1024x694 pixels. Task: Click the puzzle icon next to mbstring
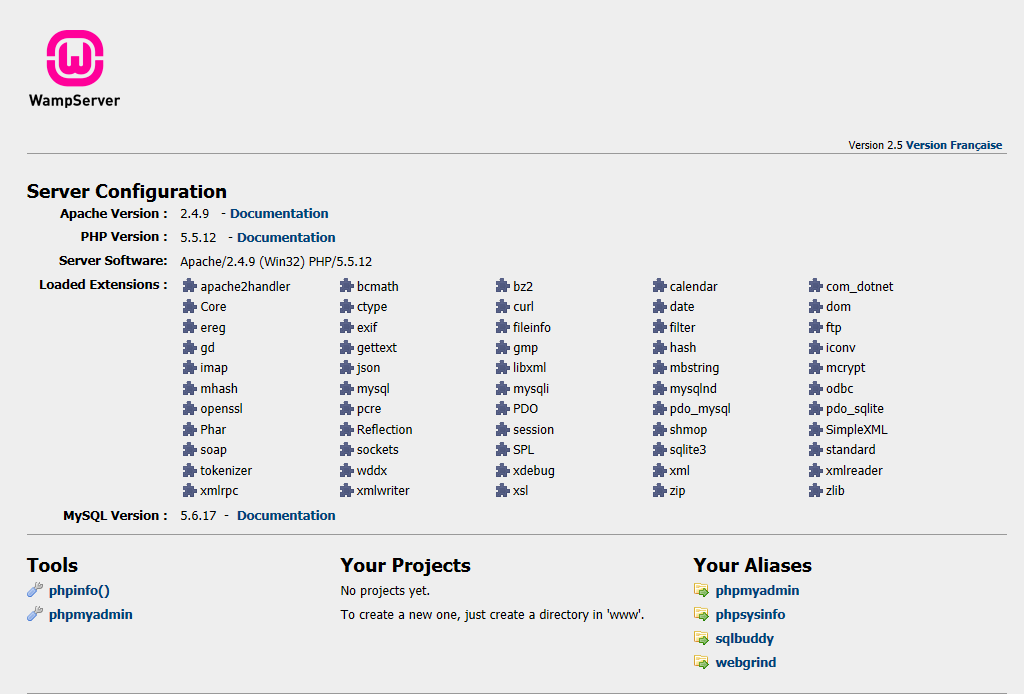(659, 368)
